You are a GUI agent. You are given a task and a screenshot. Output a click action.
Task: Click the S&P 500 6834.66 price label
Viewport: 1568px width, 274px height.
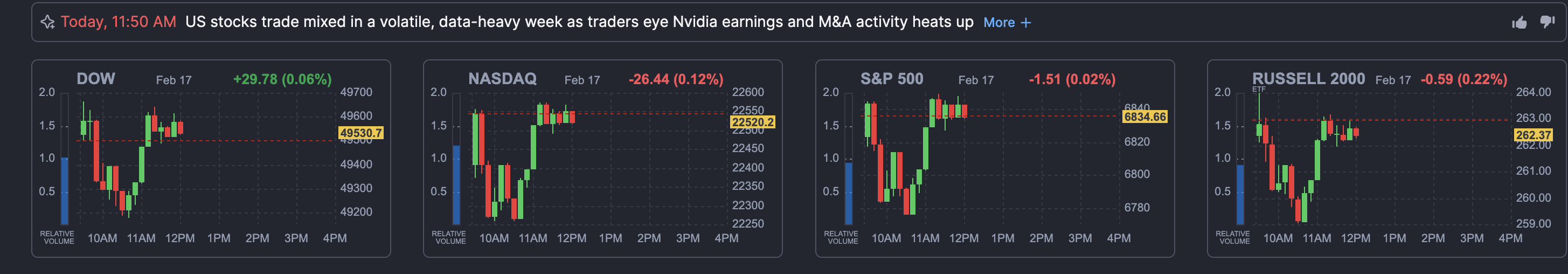point(1144,117)
